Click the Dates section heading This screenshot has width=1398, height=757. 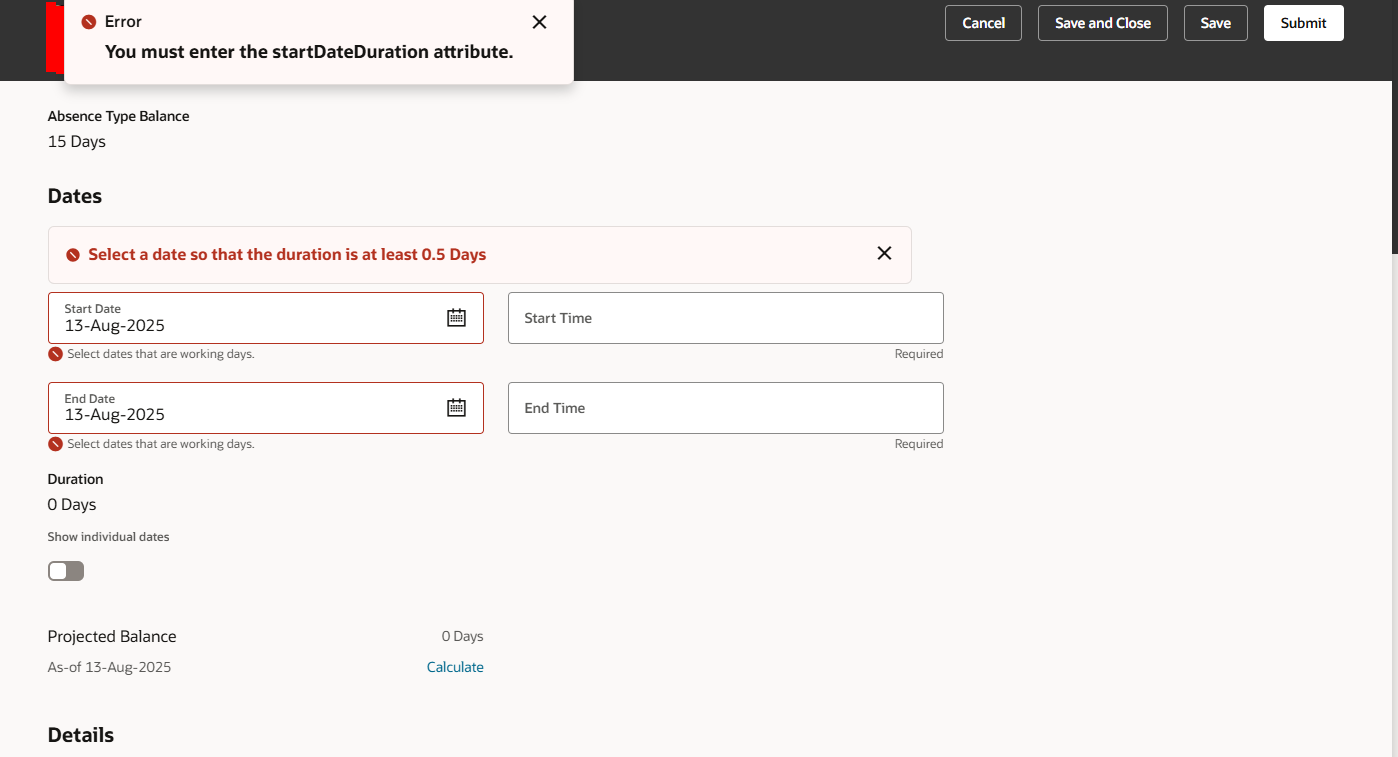(x=75, y=196)
